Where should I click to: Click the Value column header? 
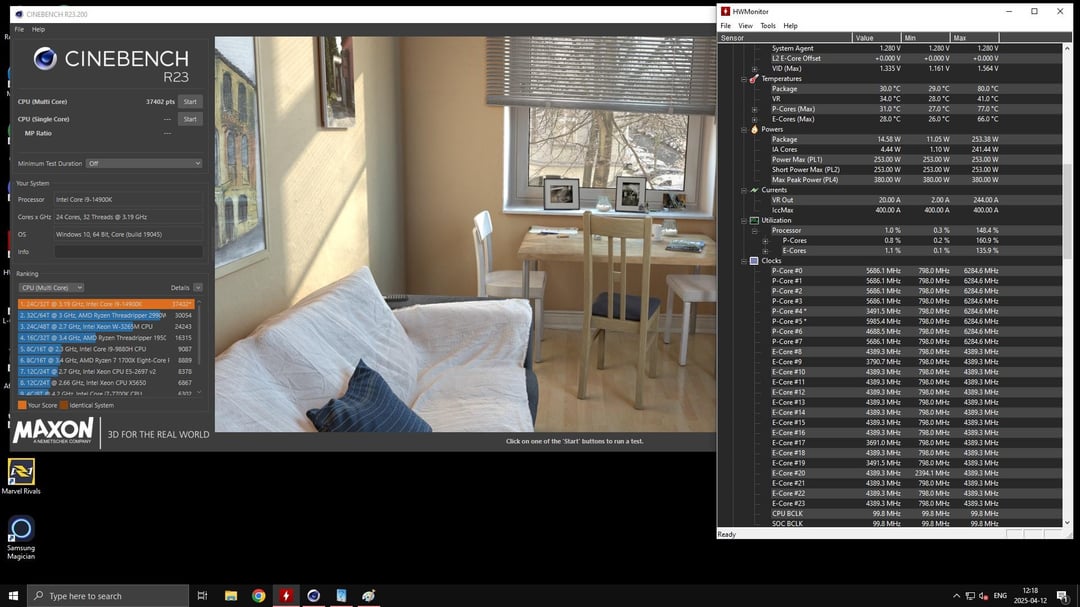pyautogui.click(x=876, y=38)
